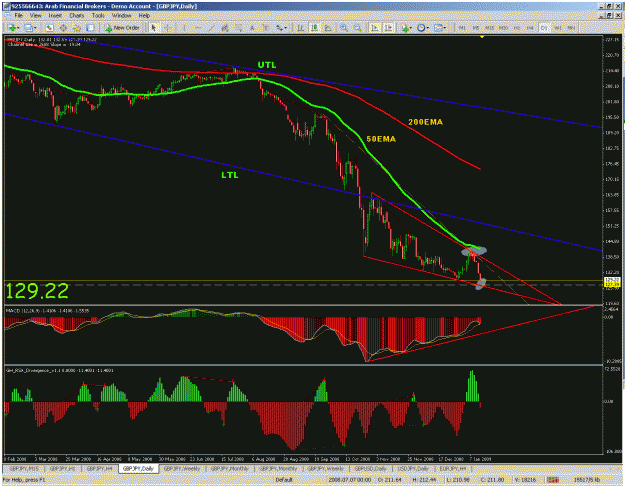This screenshot has height=486, width=625.
Task: Switch timeframe to W1
Action: 558,28
